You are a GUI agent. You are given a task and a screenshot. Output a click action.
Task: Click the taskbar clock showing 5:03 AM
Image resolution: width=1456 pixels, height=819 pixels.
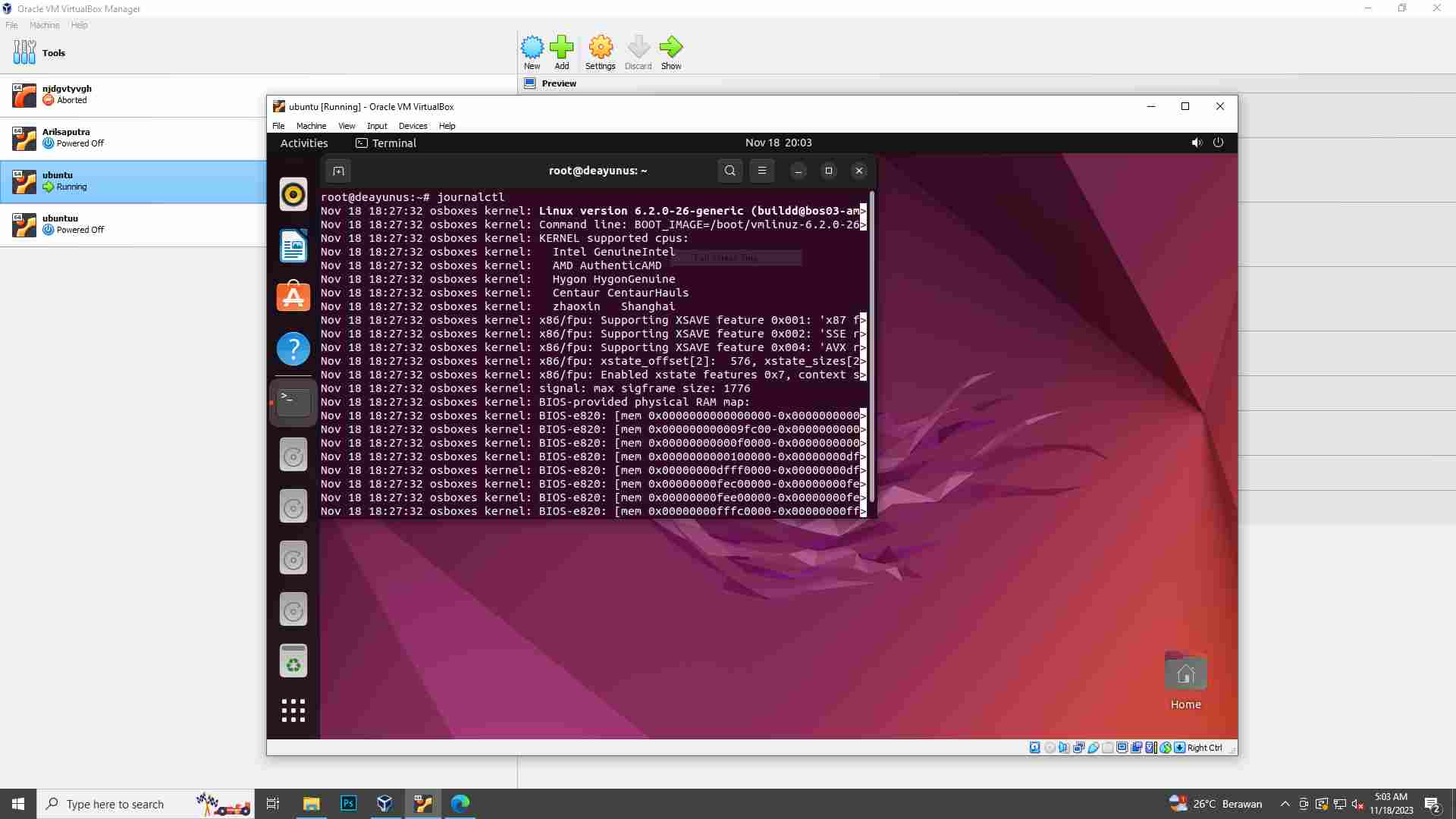point(1392,804)
